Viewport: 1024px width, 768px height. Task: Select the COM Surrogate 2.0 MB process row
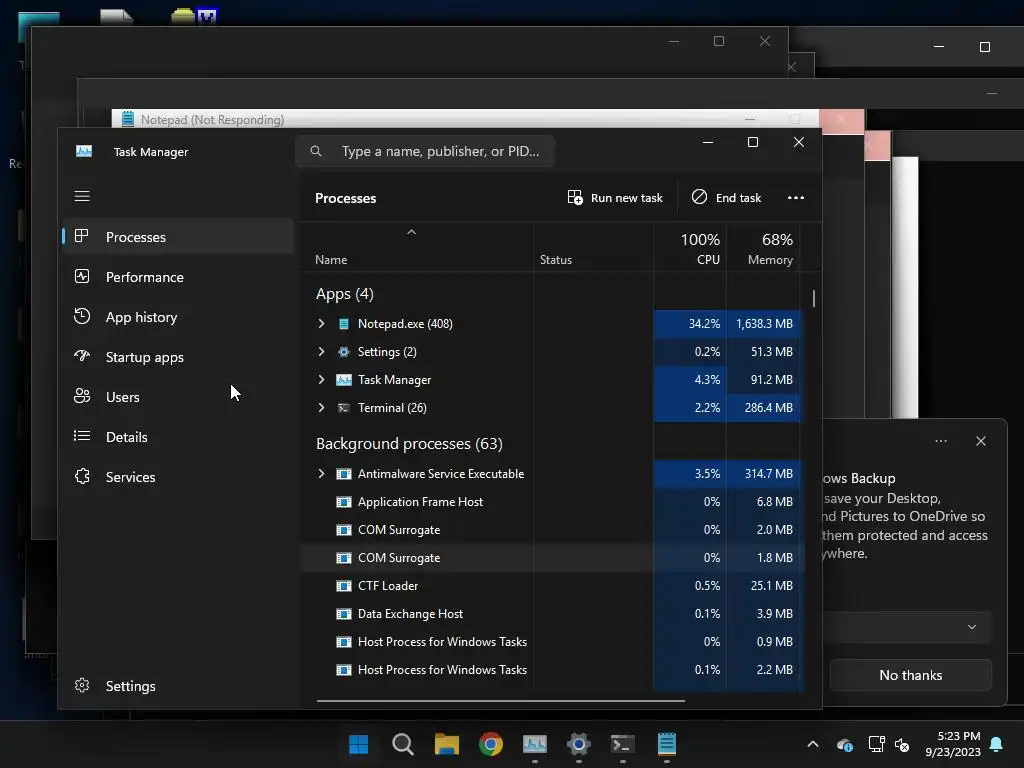pyautogui.click(x=552, y=530)
